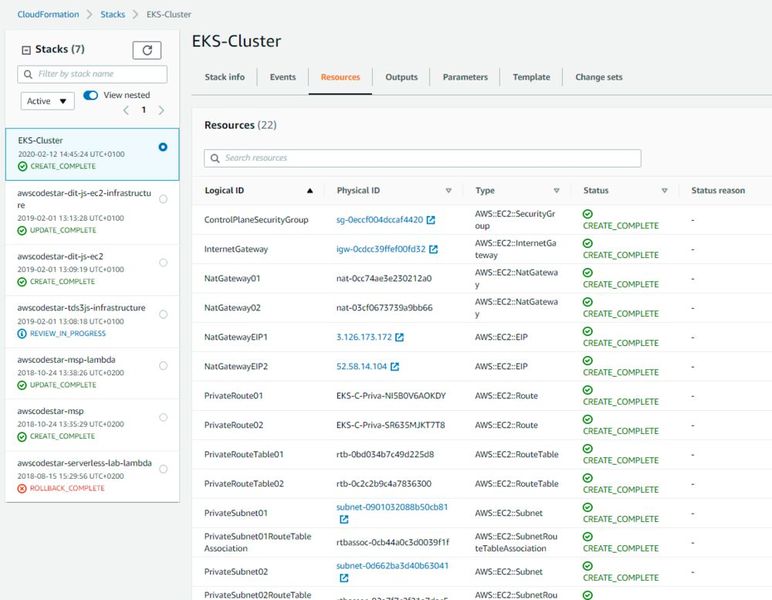Select awscodestar-msp-lambda radio button
Image resolution: width=772 pixels, height=600 pixels.
(x=163, y=366)
